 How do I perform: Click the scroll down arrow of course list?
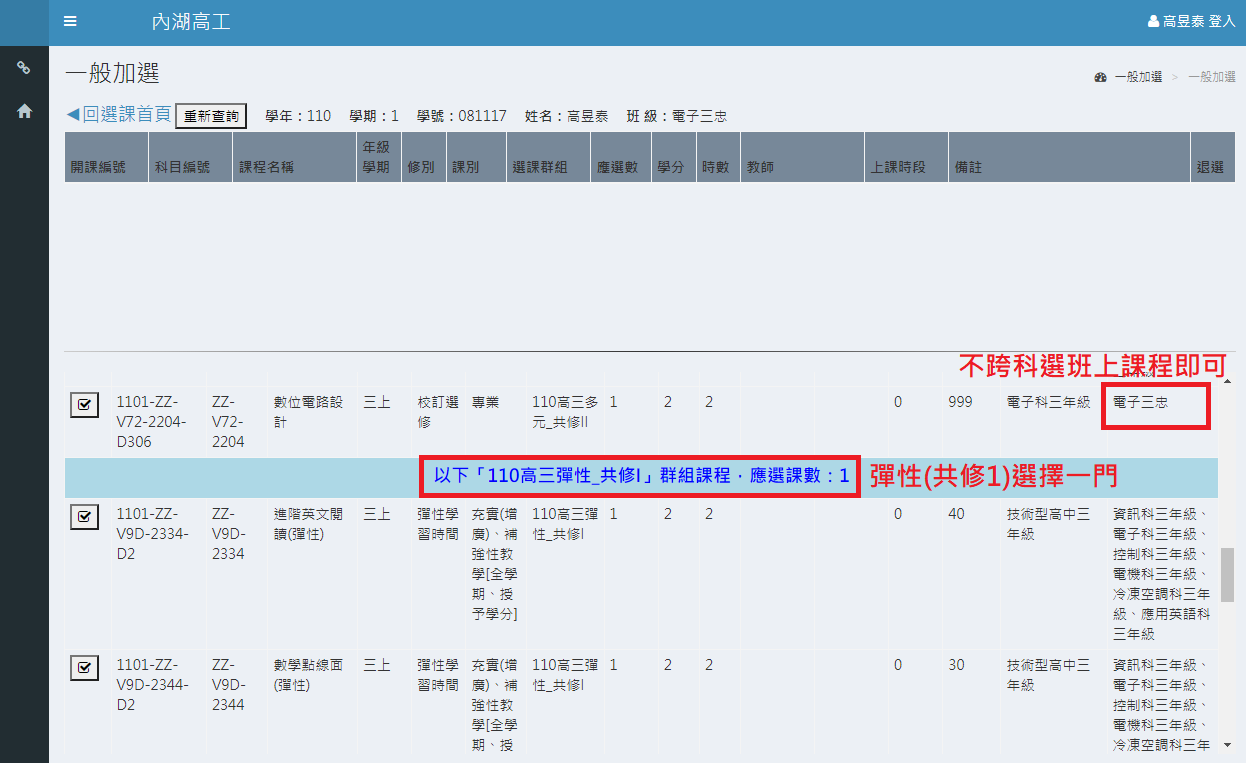[1228, 745]
